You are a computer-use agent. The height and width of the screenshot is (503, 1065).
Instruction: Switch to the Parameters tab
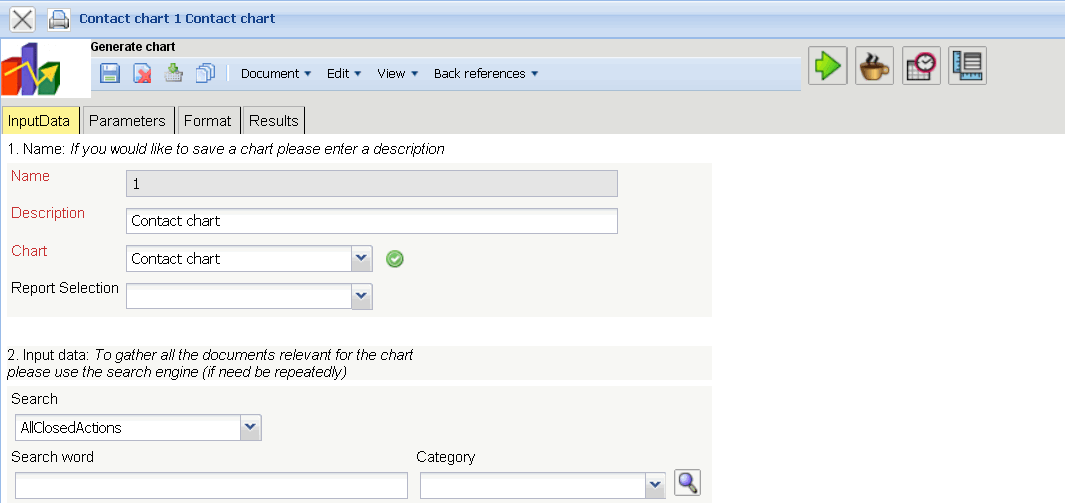(x=127, y=120)
